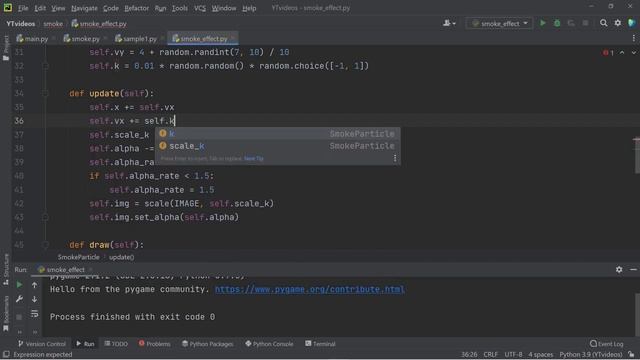Open the Refactor menu
640x360 pixels.
pos(136,8)
